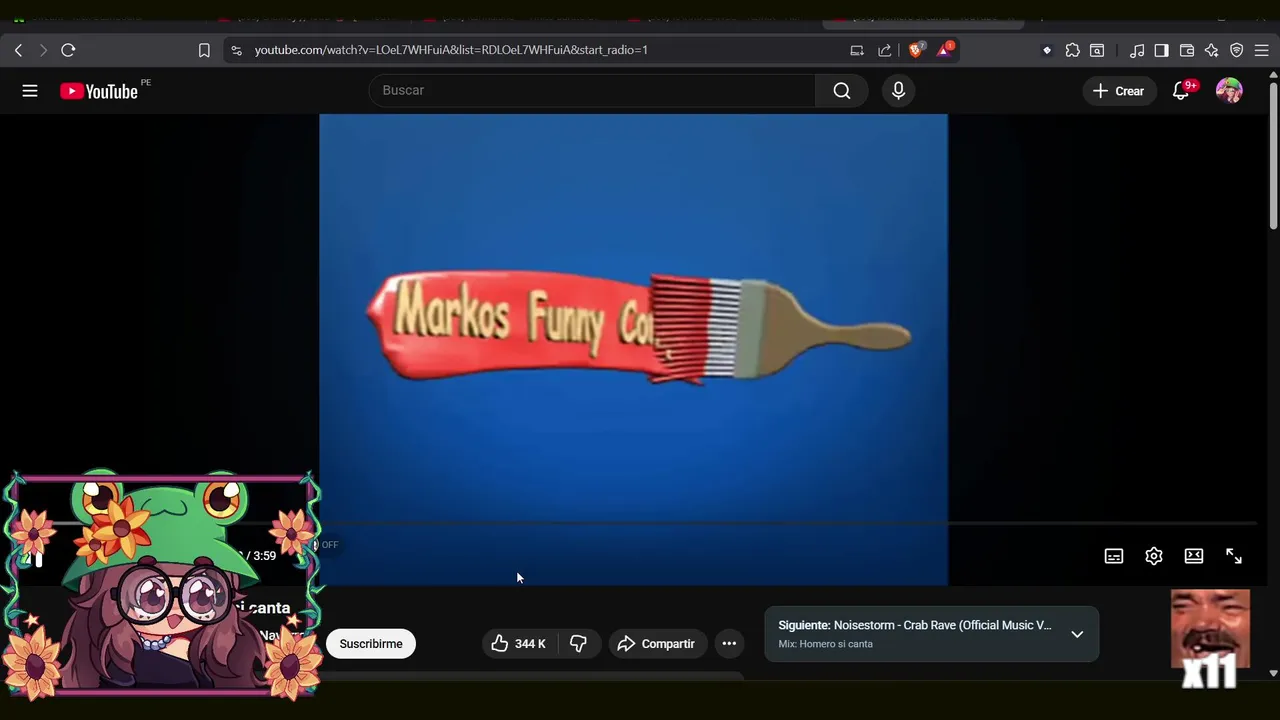Open Brave Shields lion icon
This screenshot has height=720, width=1280.
pos(916,50)
